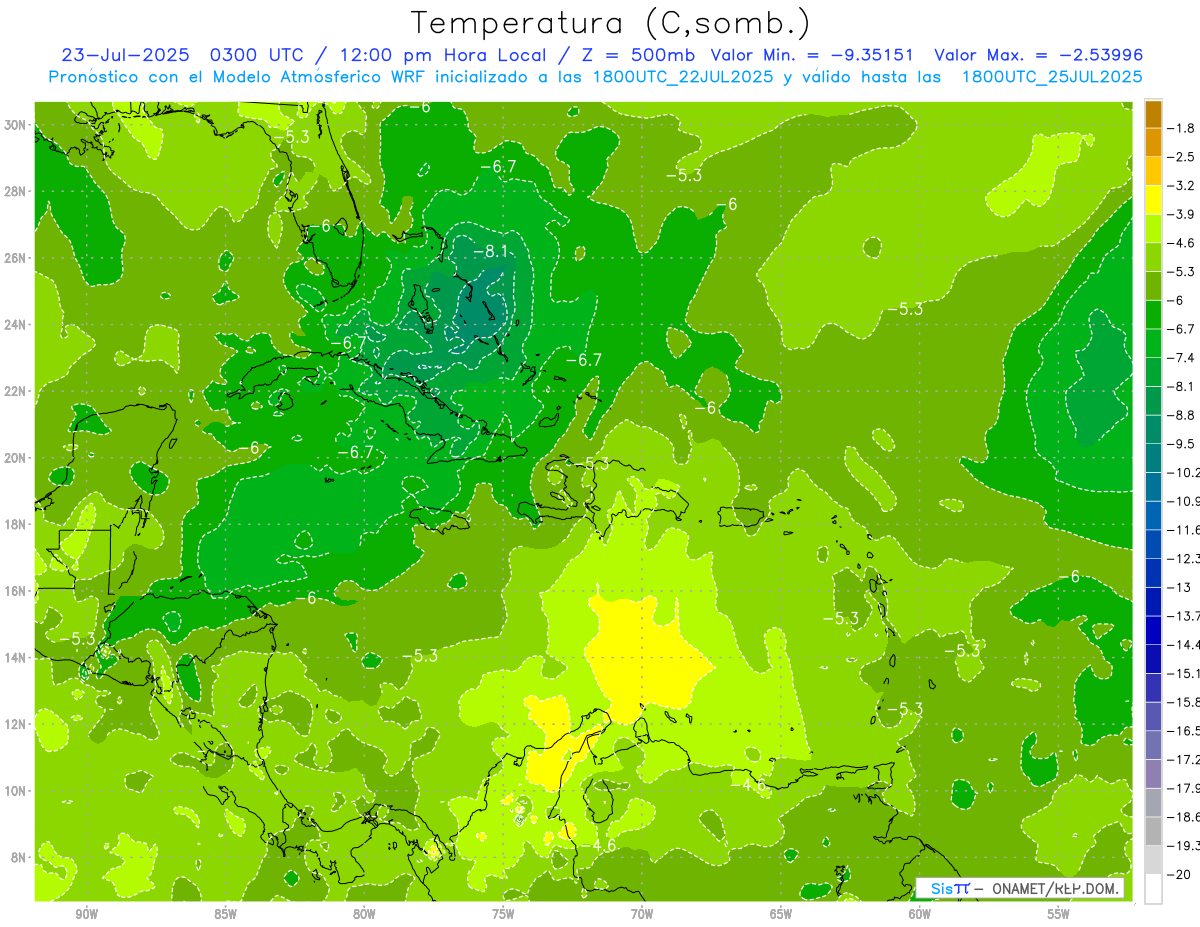Image resolution: width=1200 pixels, height=927 pixels.
Task: Click the 22N latitude axis label
Action: pyautogui.click(x=16, y=391)
